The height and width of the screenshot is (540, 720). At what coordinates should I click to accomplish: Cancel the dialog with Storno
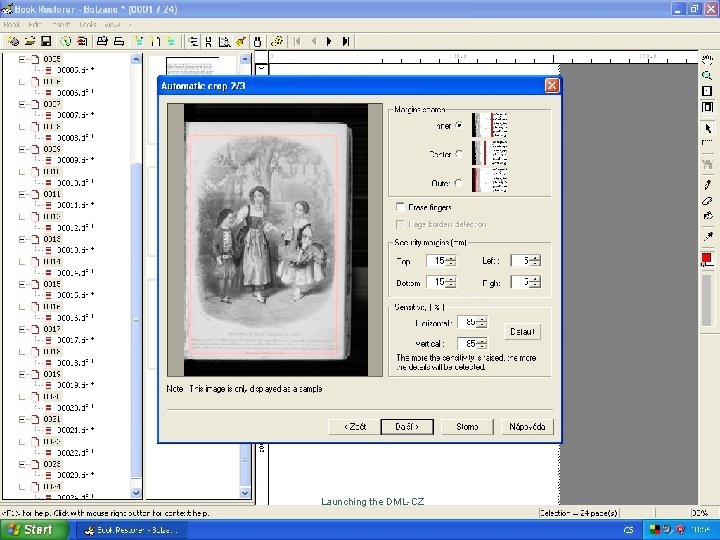[467, 427]
